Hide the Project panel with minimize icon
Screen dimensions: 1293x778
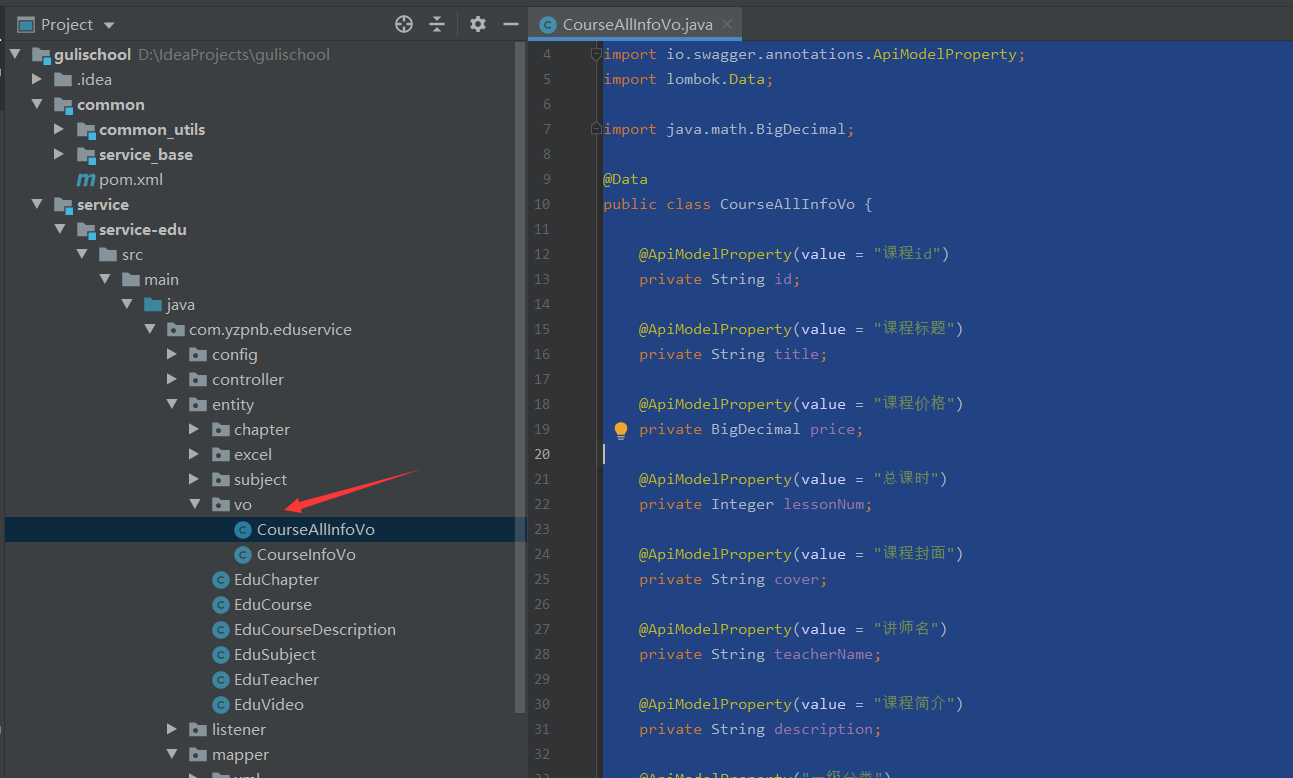point(511,24)
